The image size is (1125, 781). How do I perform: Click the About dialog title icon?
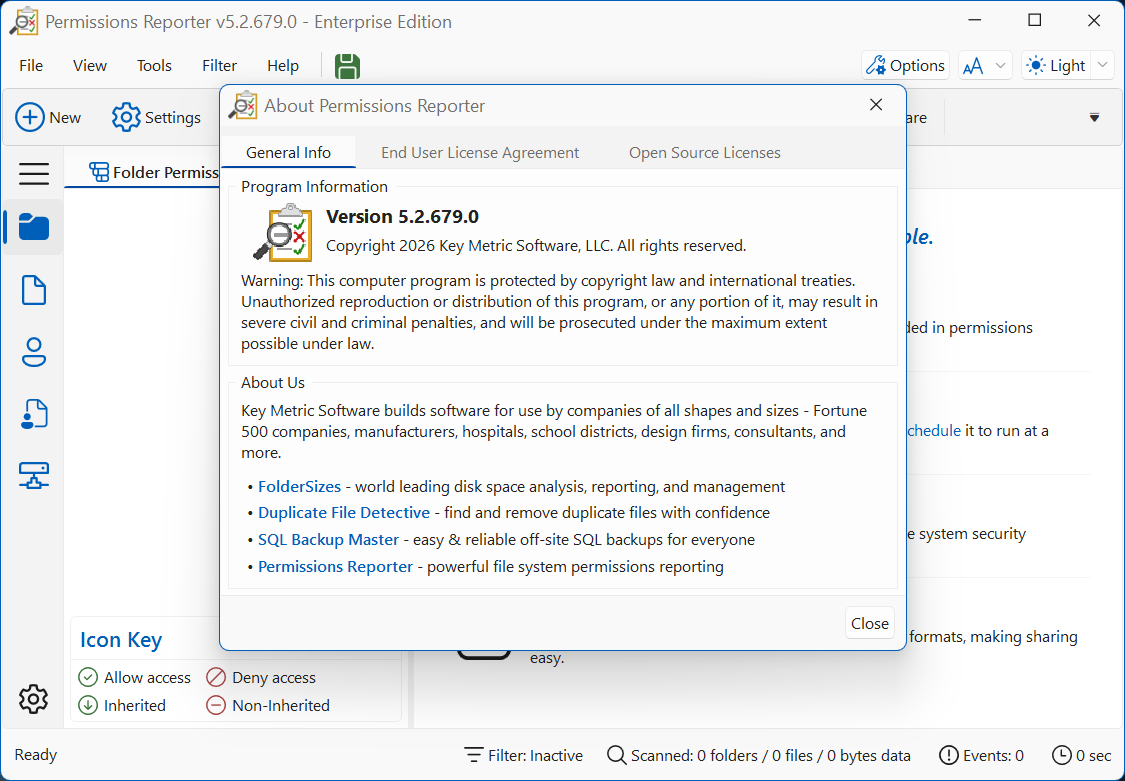pos(243,106)
